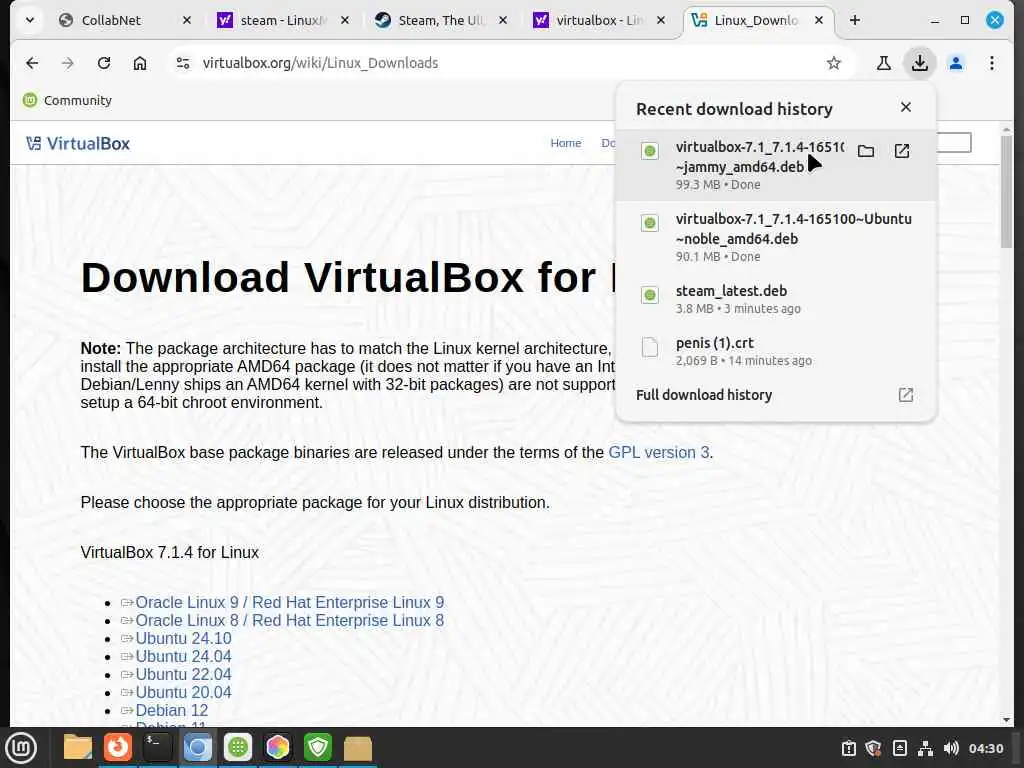
Task: Click the scrollbar down arrow
Action: (1006, 720)
